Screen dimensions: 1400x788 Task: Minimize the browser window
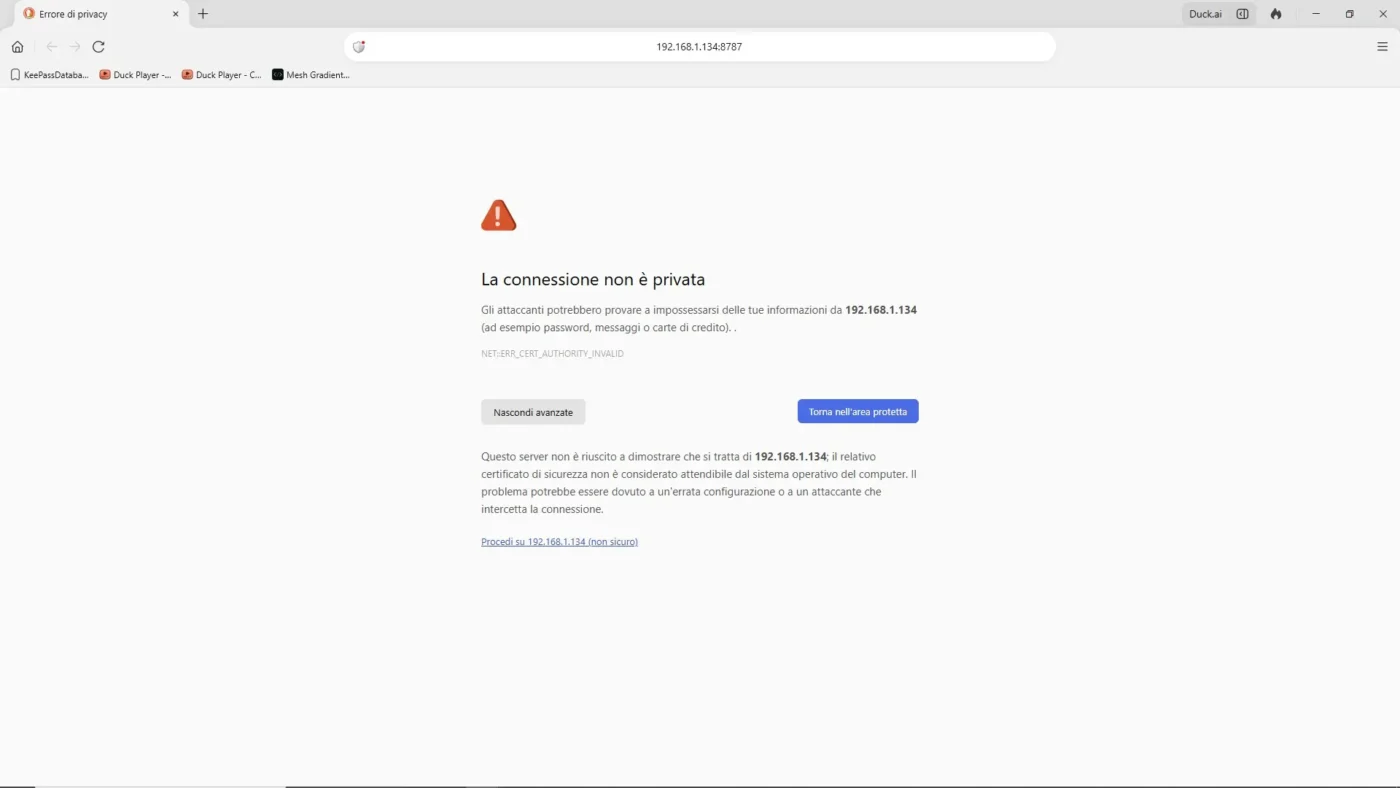(1316, 14)
